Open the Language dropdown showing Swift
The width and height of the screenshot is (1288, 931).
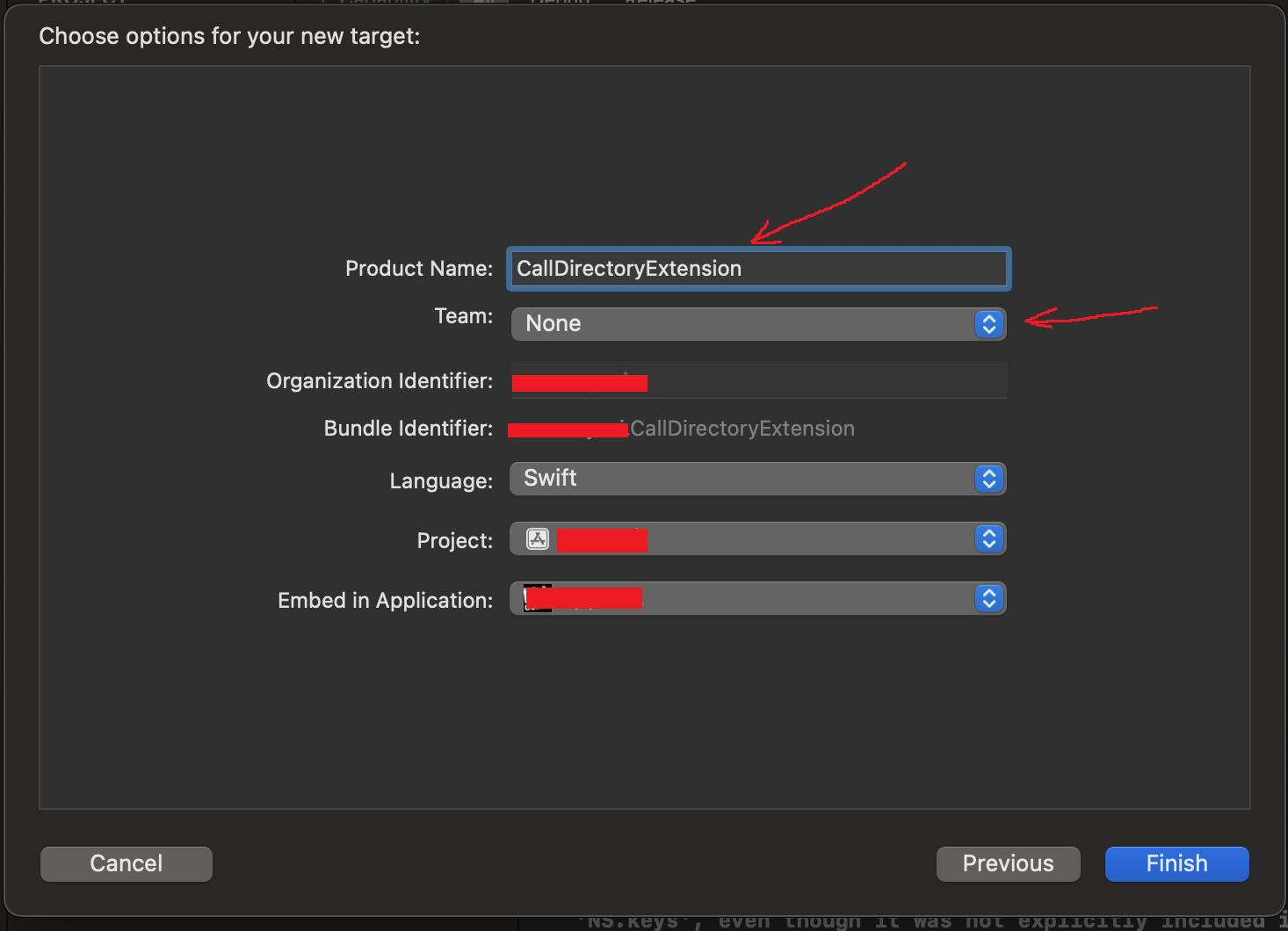pyautogui.click(x=756, y=479)
